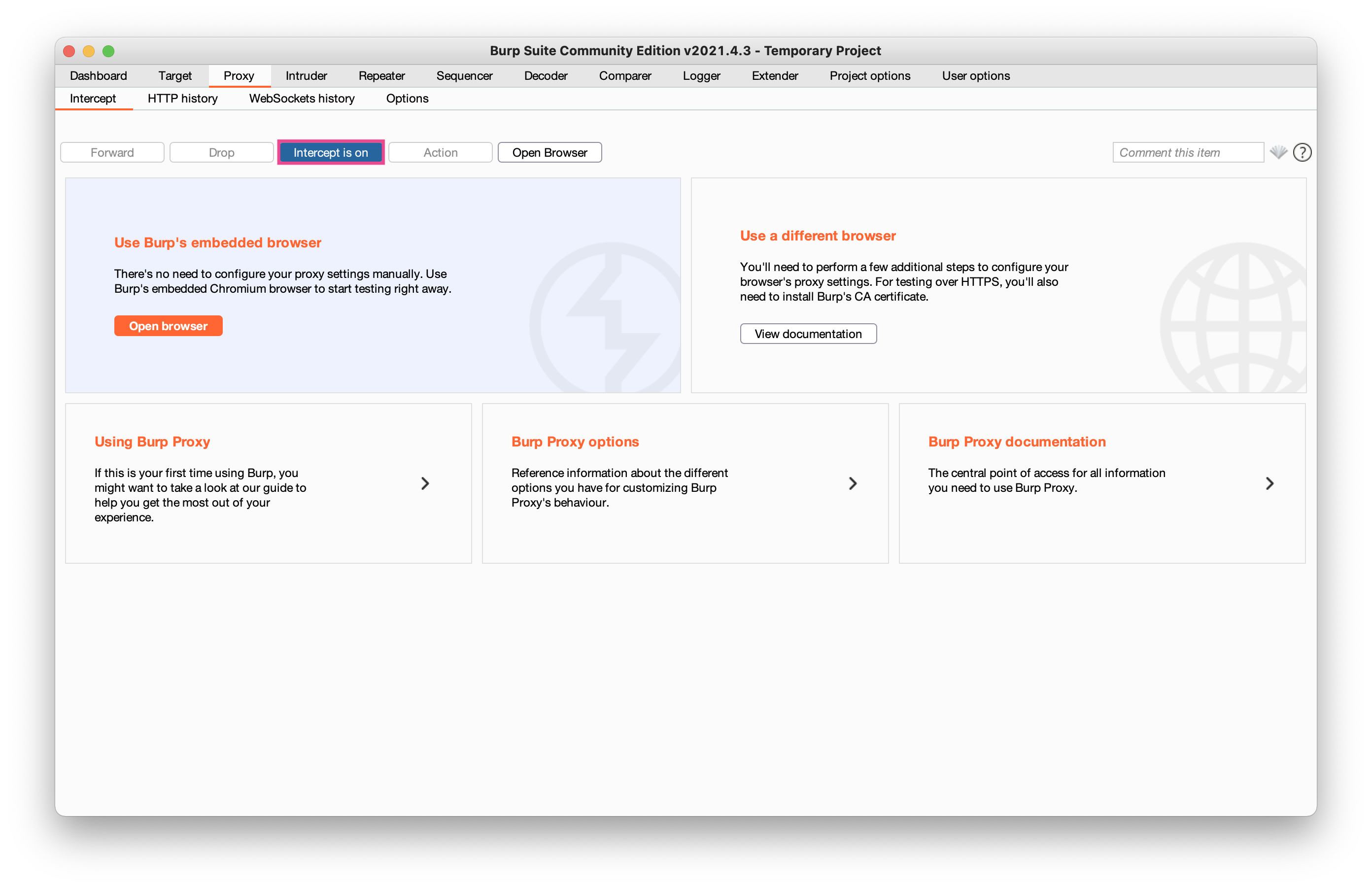1372x889 pixels.
Task: Open the Decoder tab
Action: (546, 75)
